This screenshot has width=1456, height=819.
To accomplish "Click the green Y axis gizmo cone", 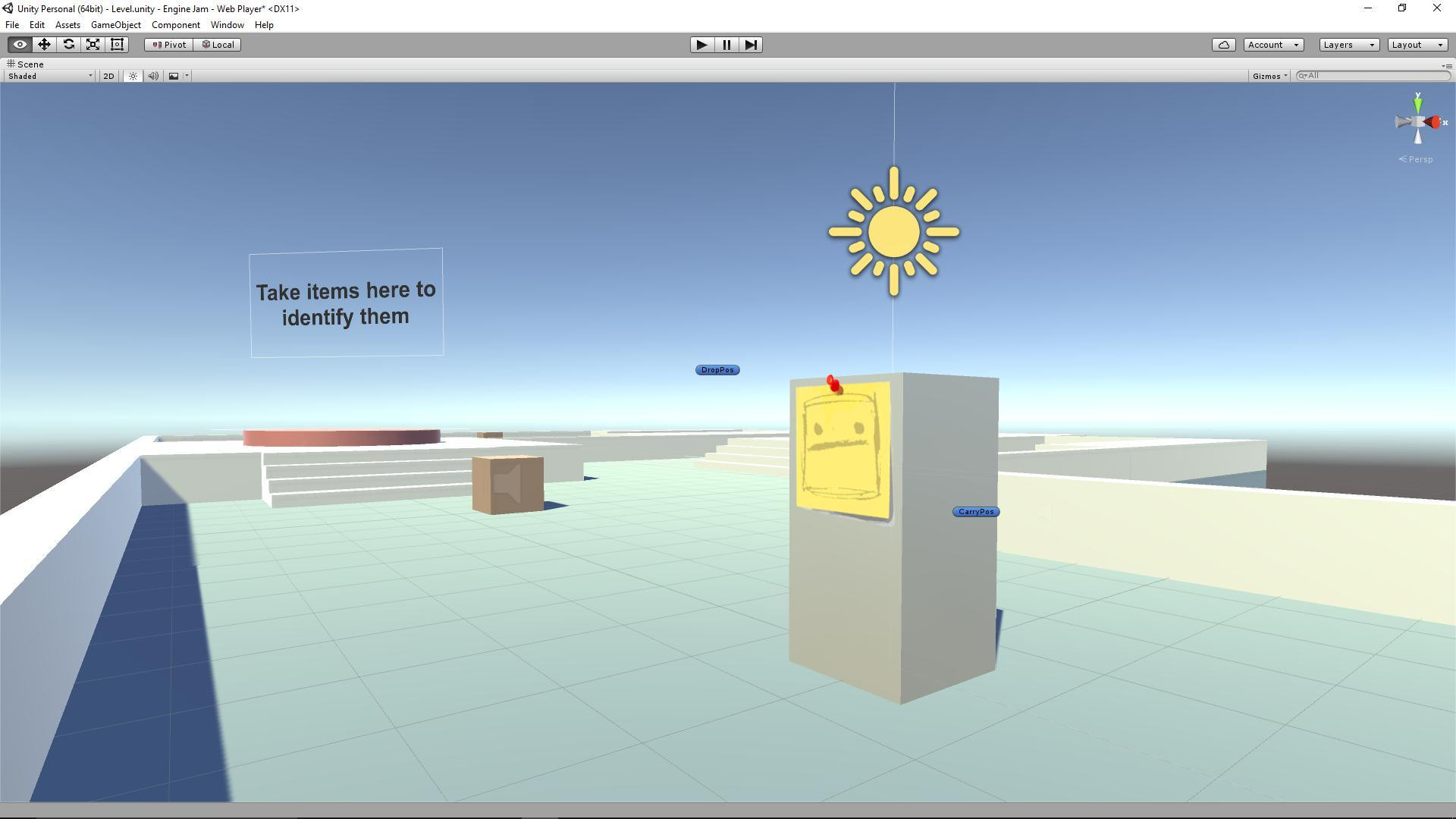I will tap(1417, 105).
